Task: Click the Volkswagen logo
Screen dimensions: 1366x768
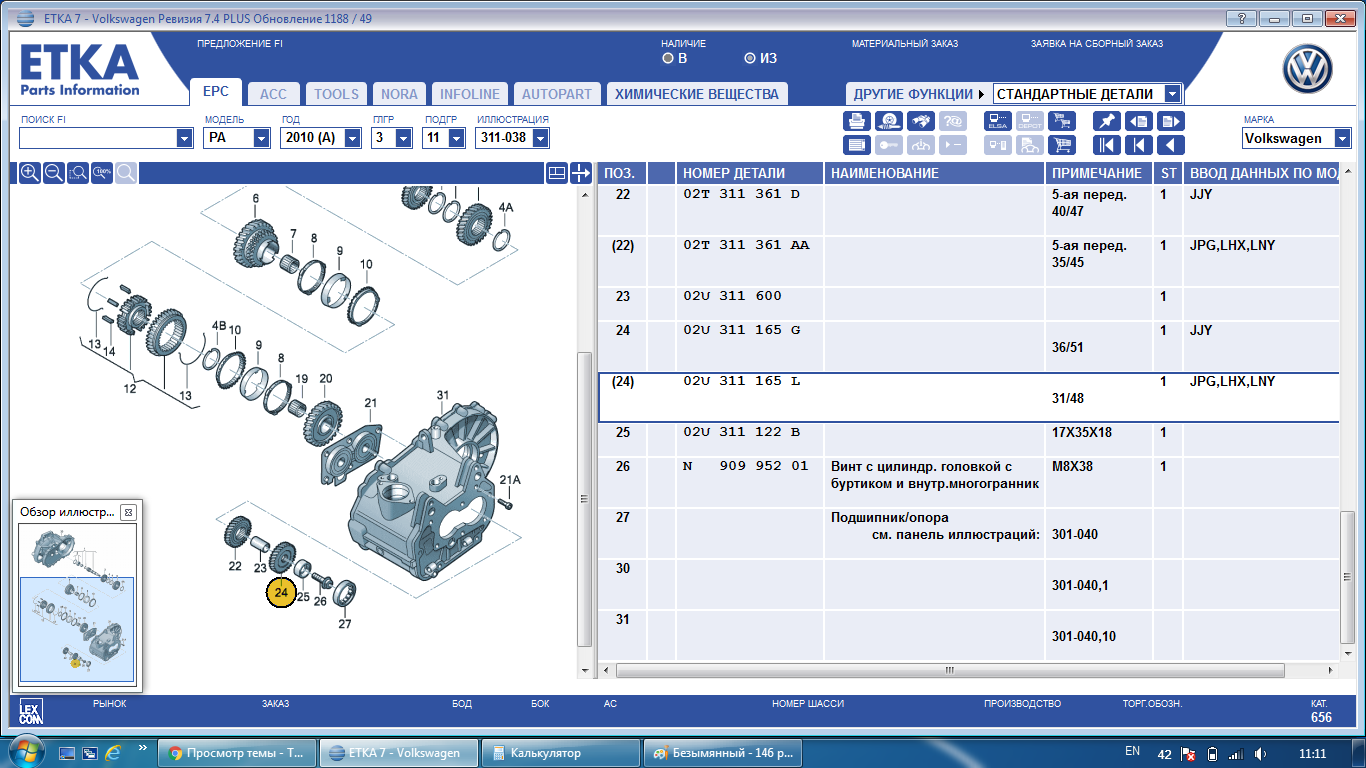Action: pyautogui.click(x=1309, y=70)
